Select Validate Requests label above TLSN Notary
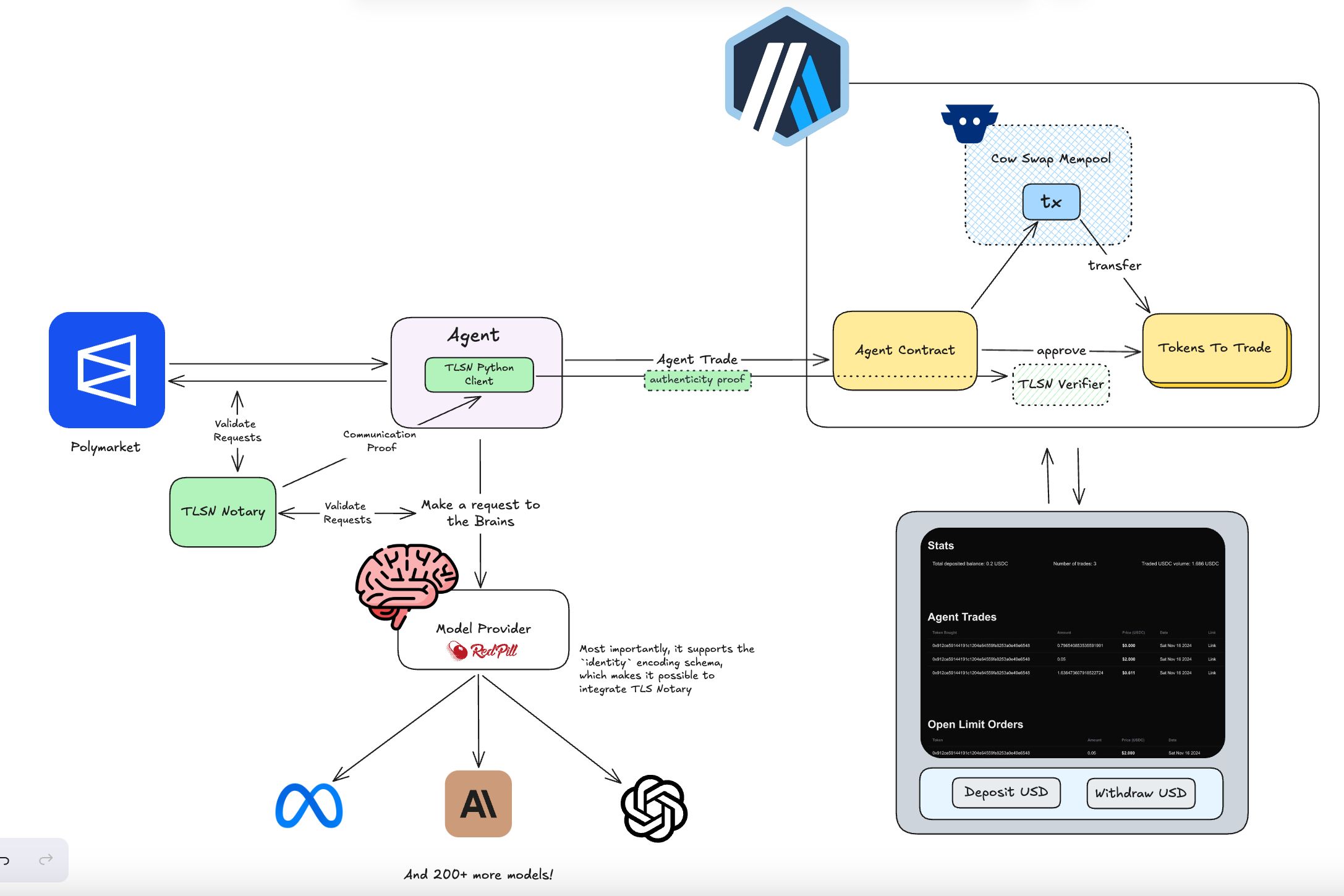1344x896 pixels. coord(237,430)
